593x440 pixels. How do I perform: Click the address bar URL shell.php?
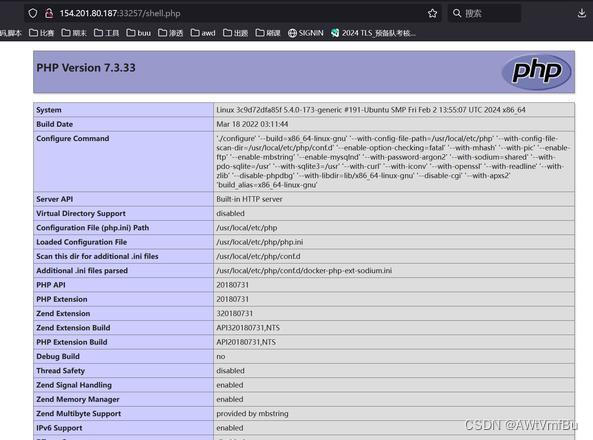coord(120,13)
